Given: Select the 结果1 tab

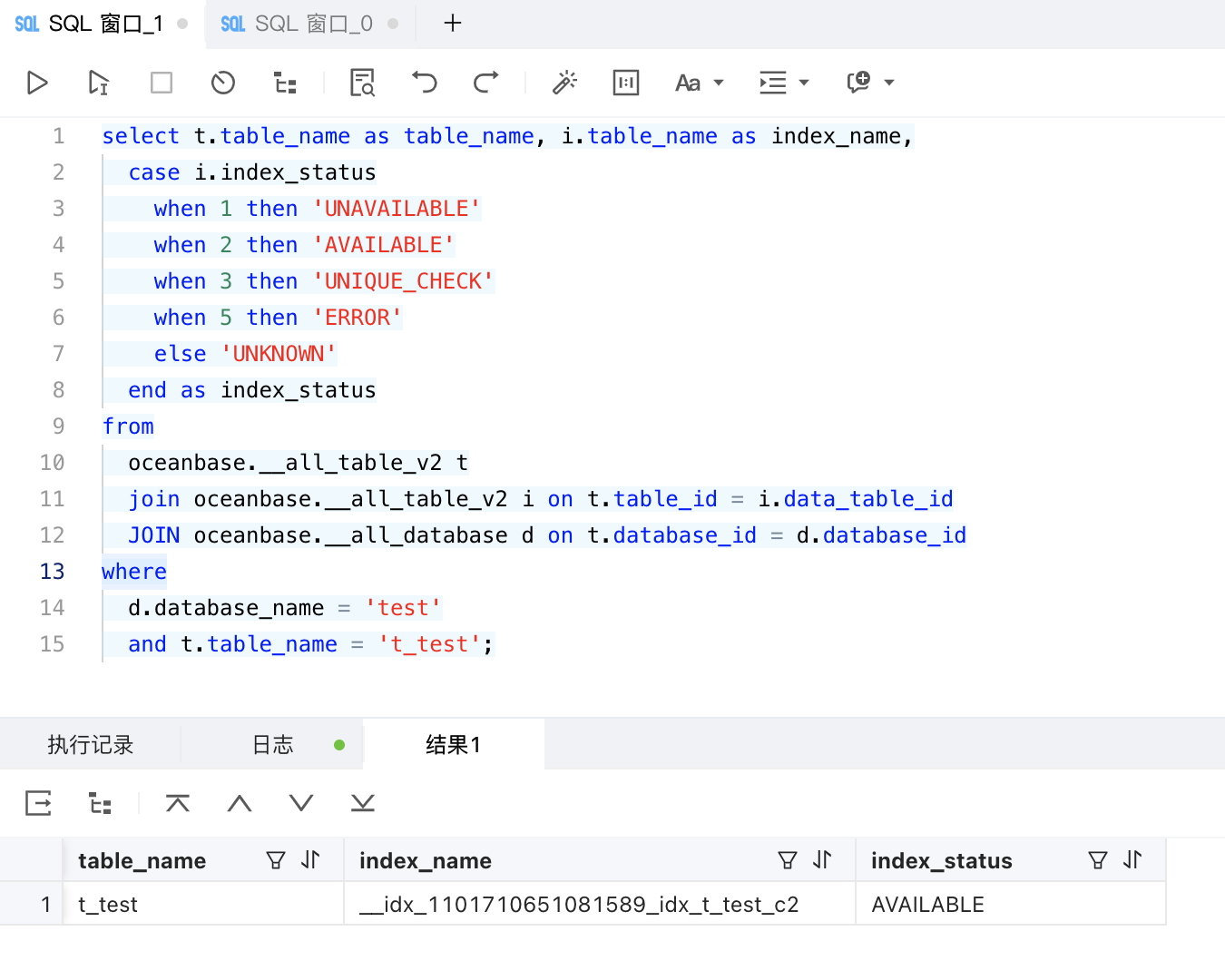Looking at the screenshot, I should coord(454,745).
